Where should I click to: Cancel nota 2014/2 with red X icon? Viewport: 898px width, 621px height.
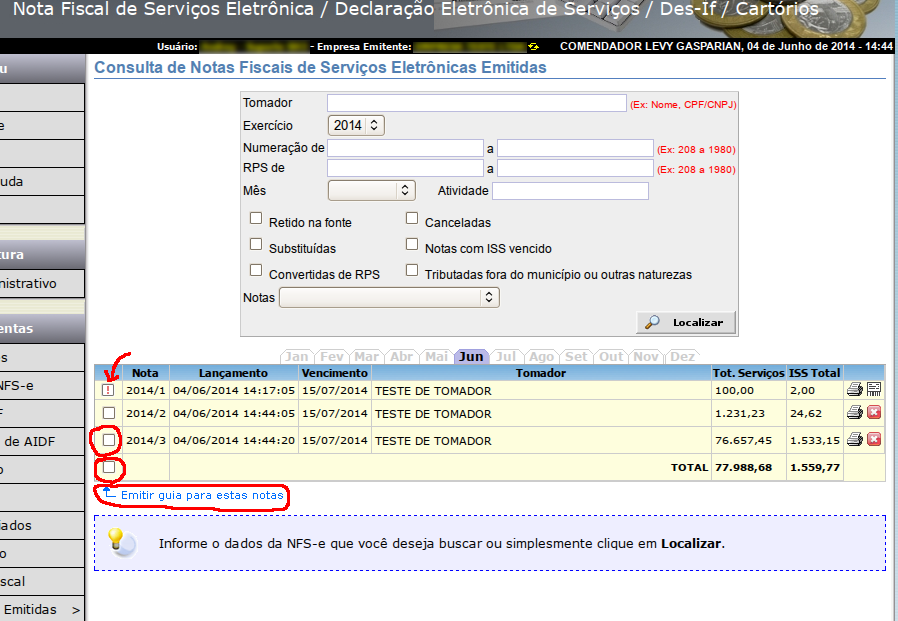pos(874,412)
